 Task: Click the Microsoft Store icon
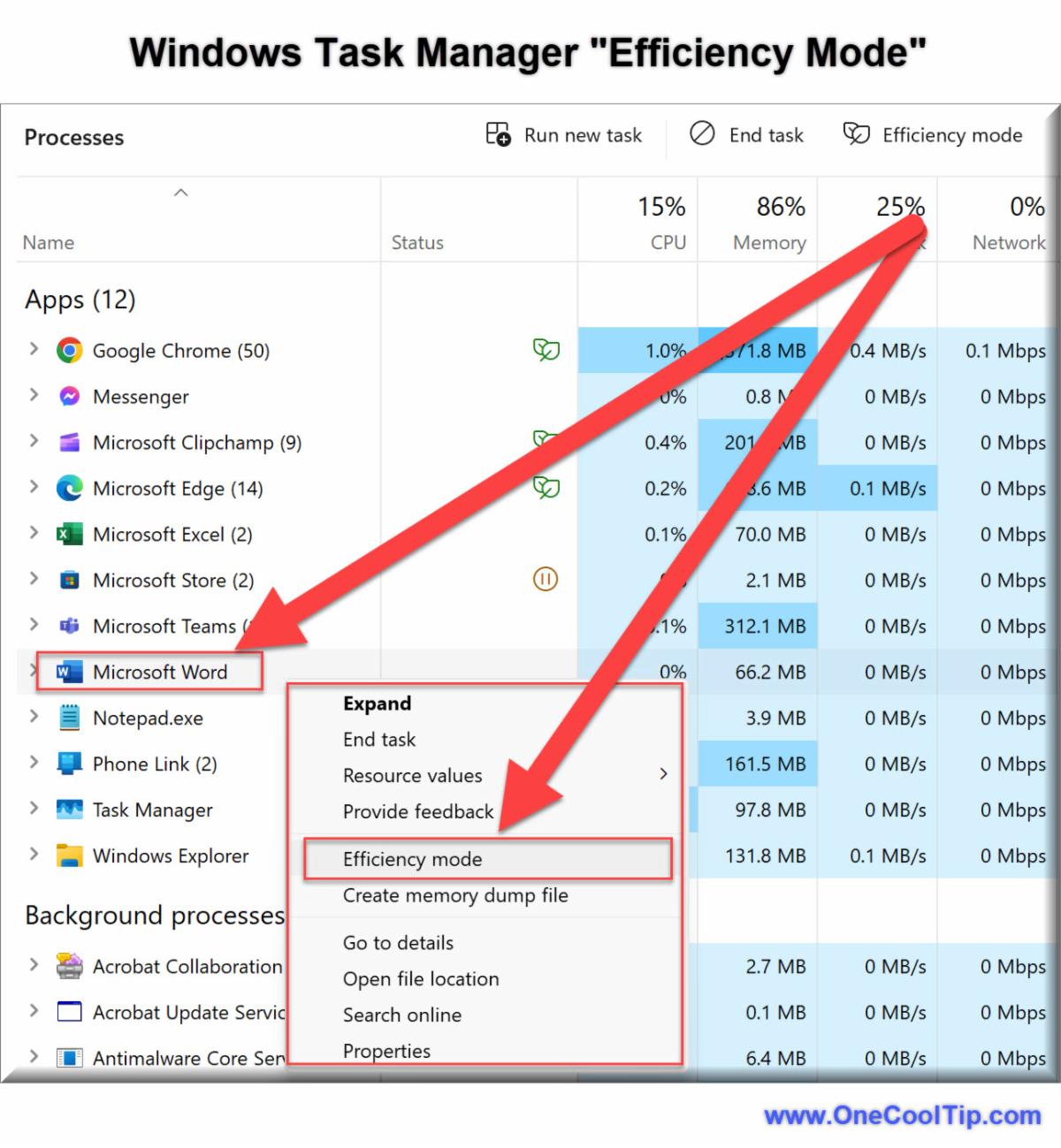coord(69,581)
